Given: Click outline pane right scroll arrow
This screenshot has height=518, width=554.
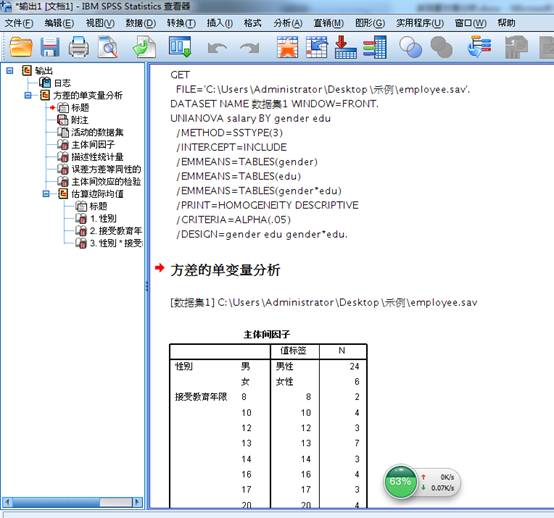Looking at the screenshot, I should tap(138, 502).
